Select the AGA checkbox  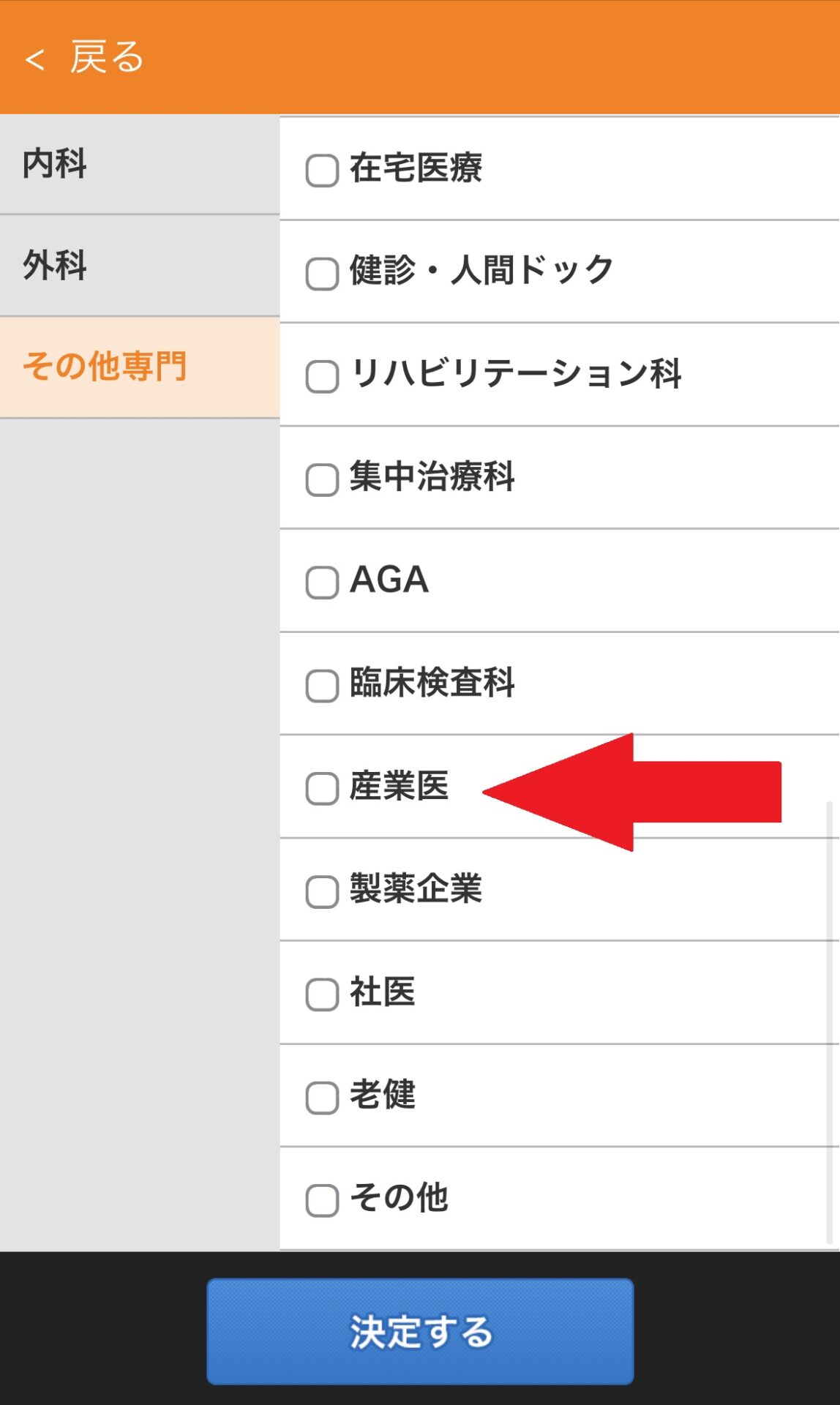(322, 582)
